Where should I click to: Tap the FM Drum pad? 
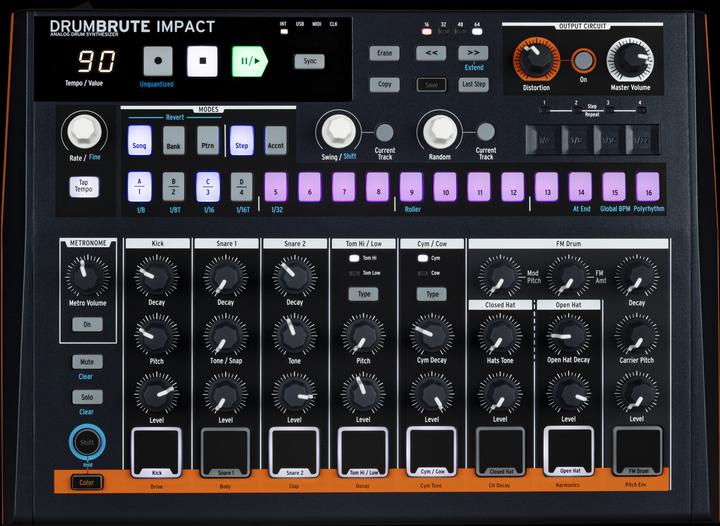(637, 451)
